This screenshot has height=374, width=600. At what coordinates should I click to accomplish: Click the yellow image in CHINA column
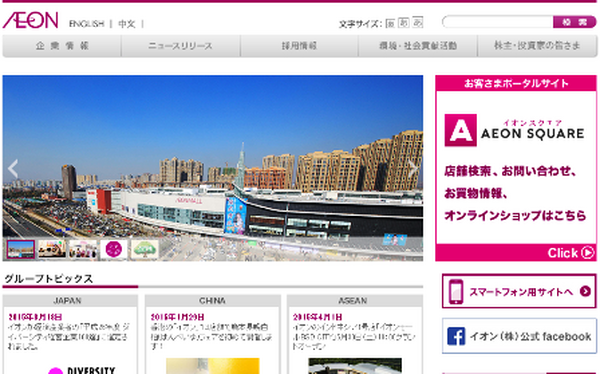[x=213, y=366]
